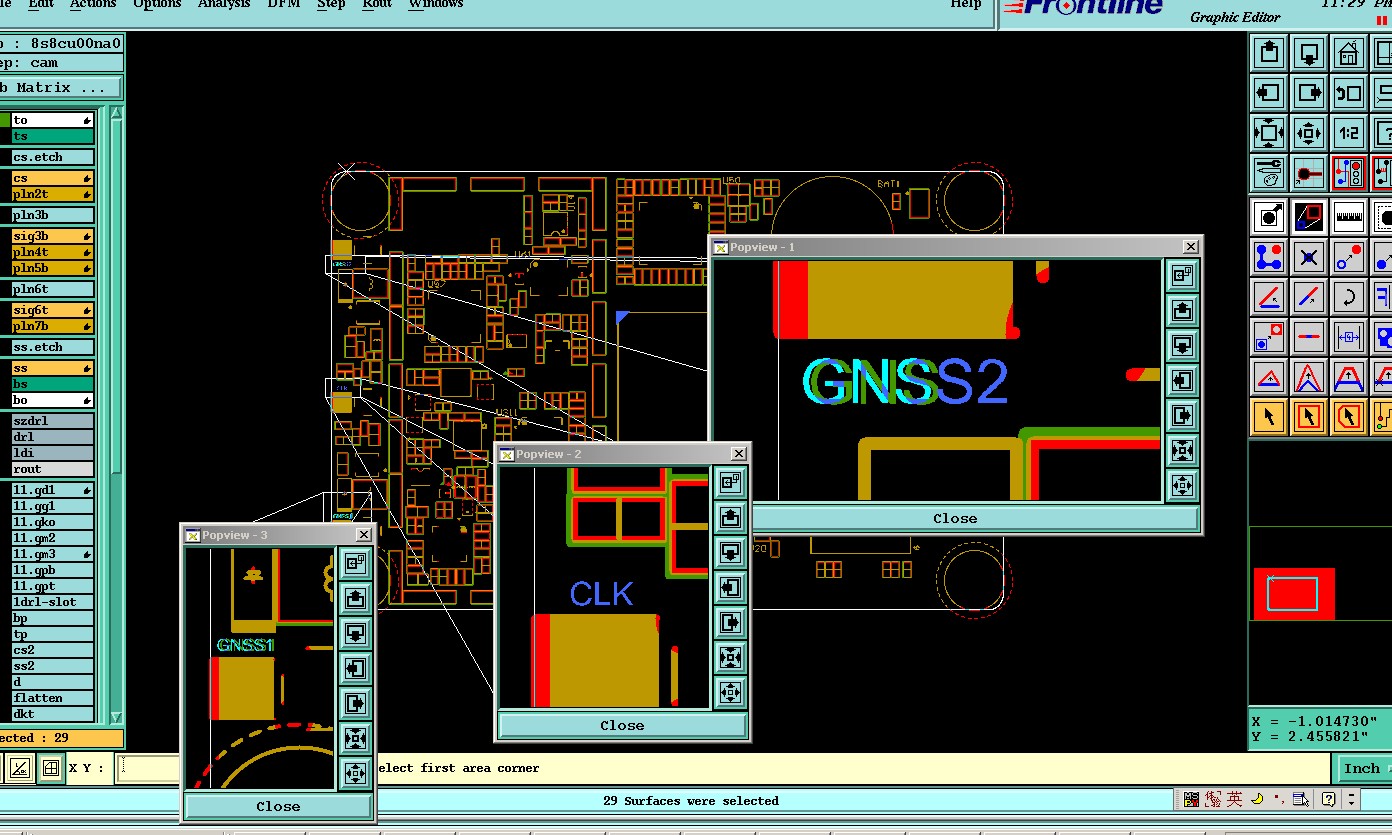This screenshot has height=835, width=1392.
Task: Select the polygon area selection arrow tool
Action: pyautogui.click(x=1349, y=415)
